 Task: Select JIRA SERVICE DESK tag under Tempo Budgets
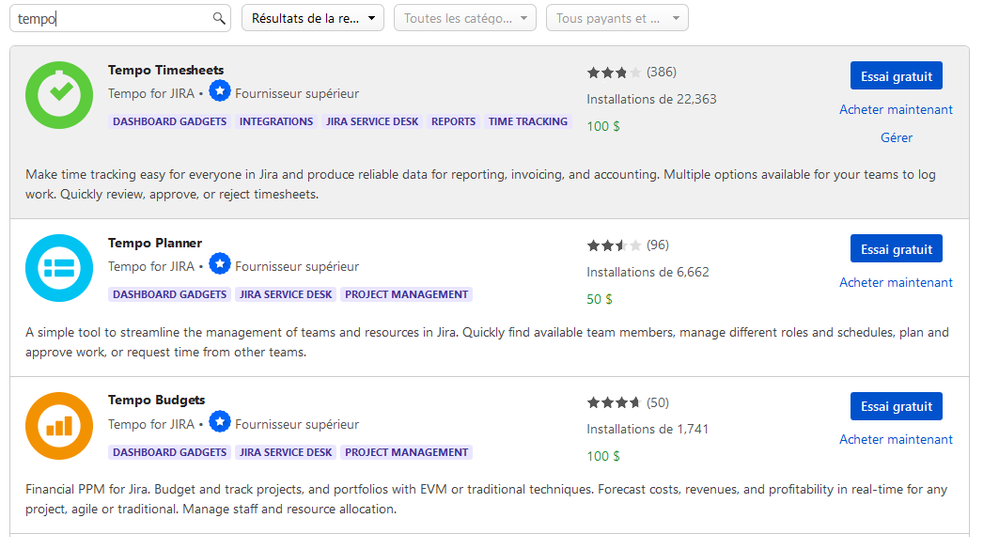pos(285,452)
